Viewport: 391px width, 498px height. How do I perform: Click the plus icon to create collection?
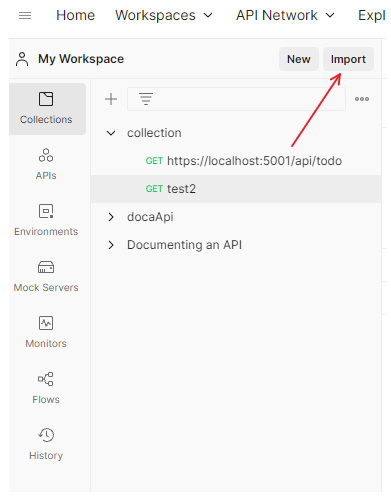(111, 99)
